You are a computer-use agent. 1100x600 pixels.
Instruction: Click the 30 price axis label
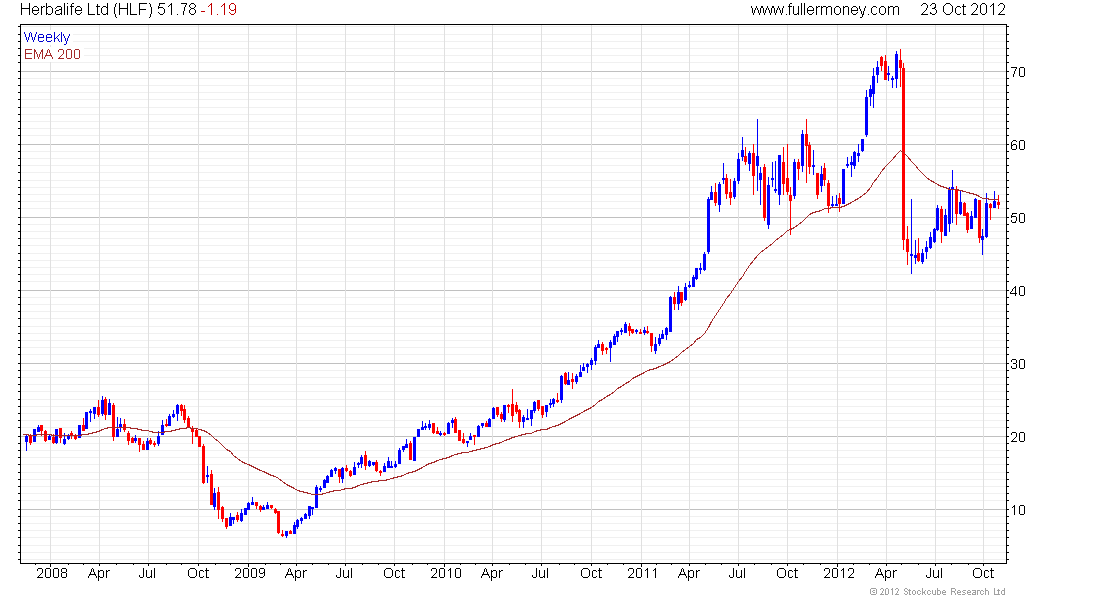(1017, 364)
